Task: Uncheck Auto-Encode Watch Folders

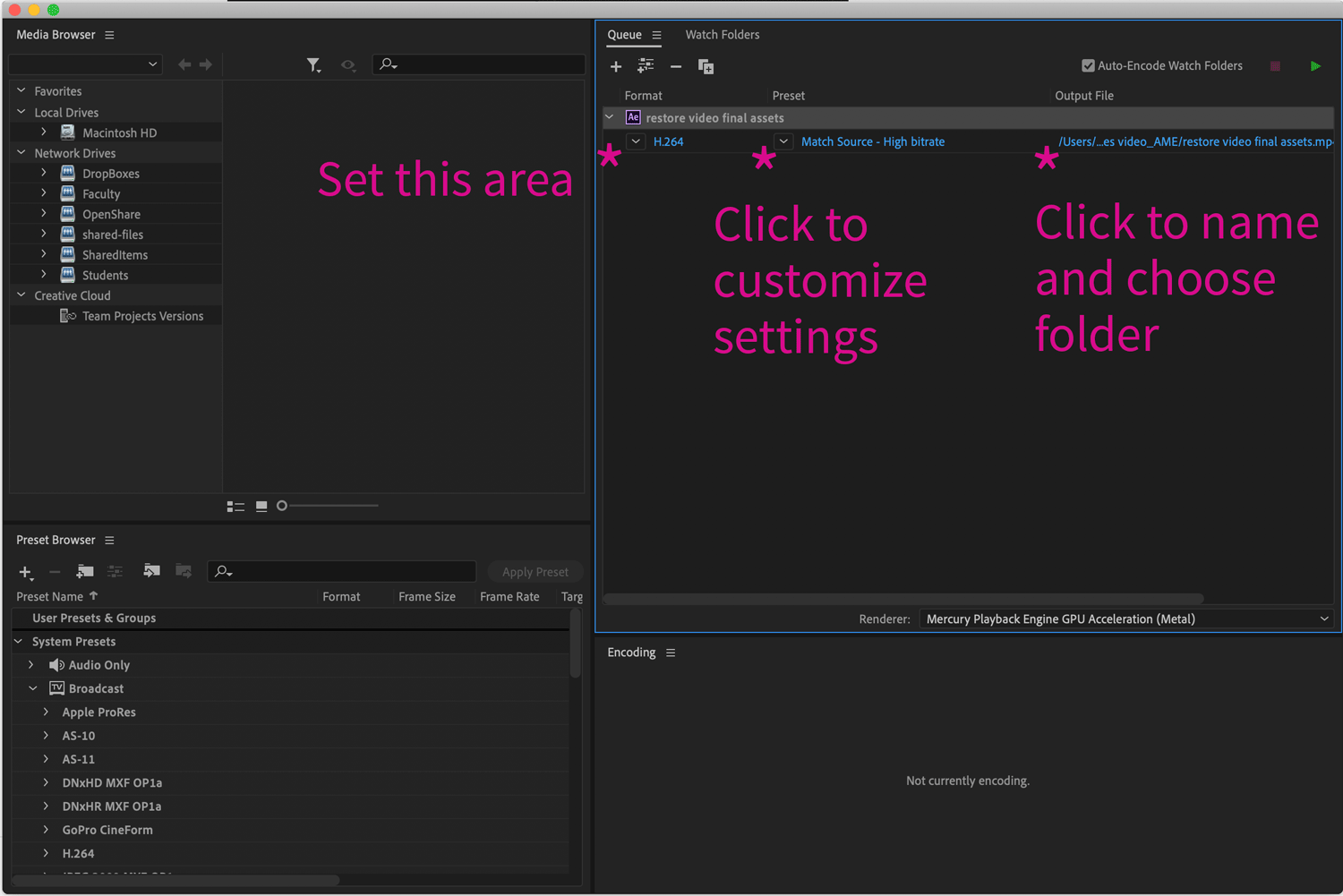Action: pyautogui.click(x=1088, y=64)
